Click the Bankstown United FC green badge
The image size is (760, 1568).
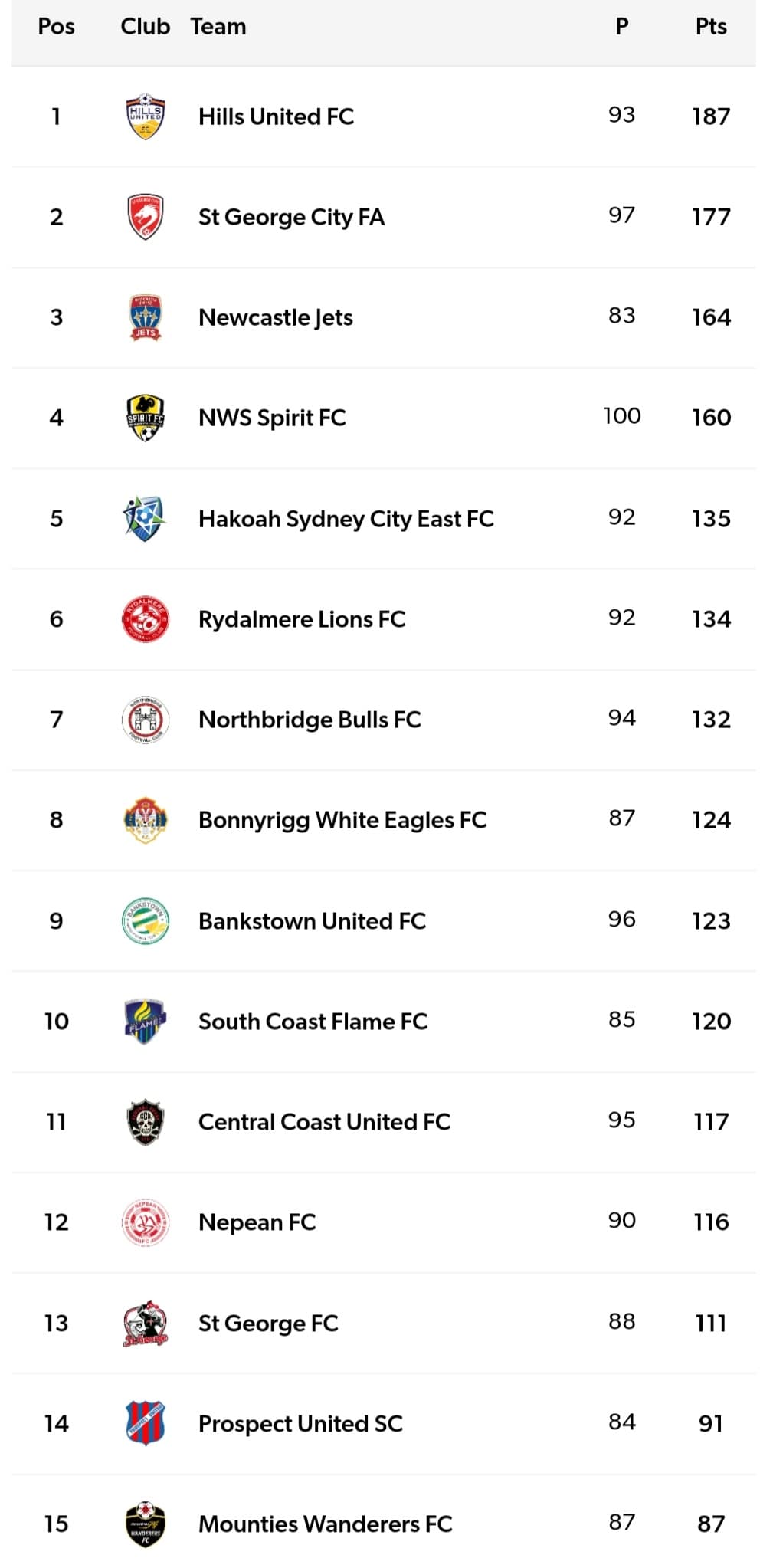click(x=145, y=920)
